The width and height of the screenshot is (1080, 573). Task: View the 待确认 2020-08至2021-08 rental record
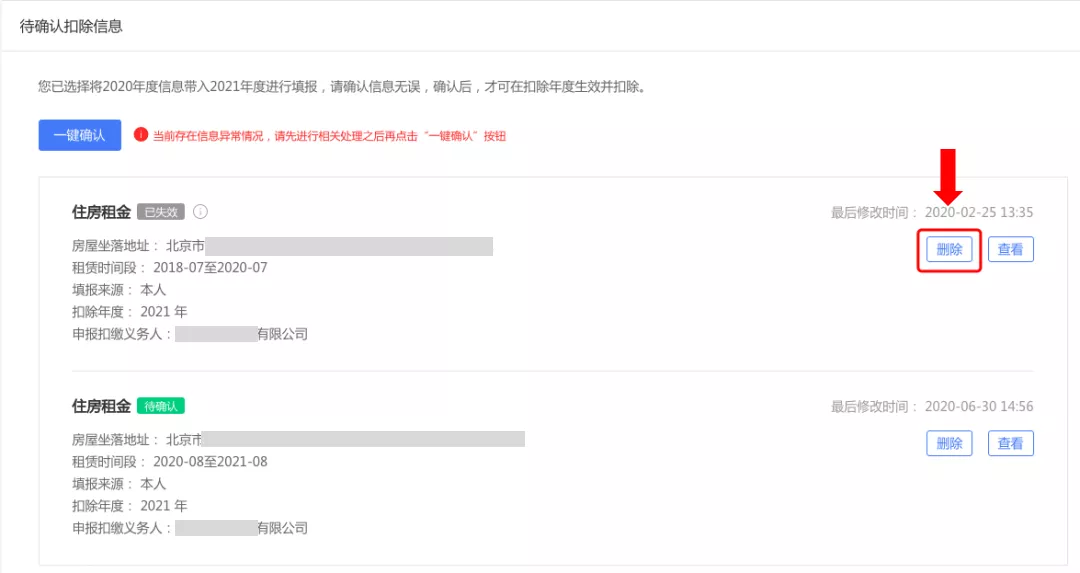coord(1010,444)
